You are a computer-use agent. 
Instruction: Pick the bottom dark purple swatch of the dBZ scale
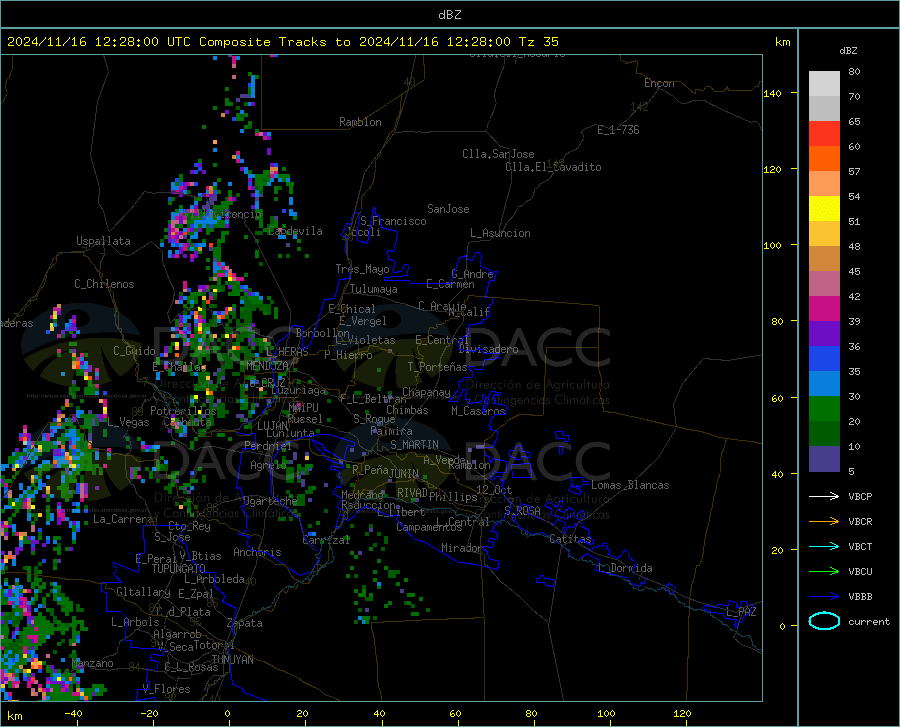824,459
